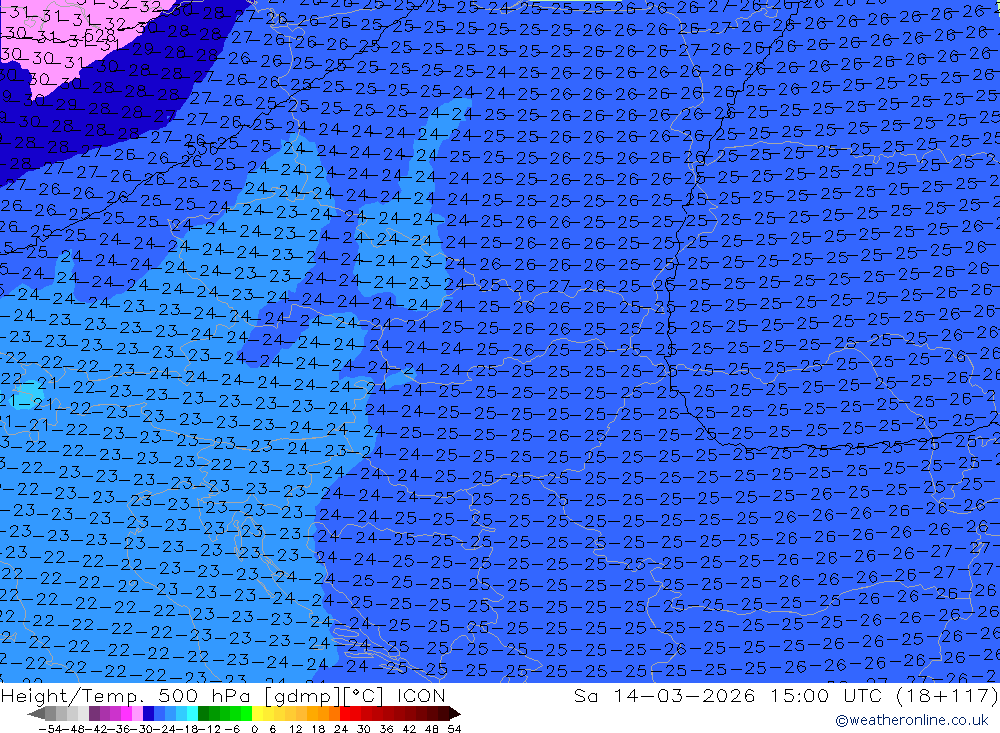The image size is (1000, 733).
Task: Click the (18+117) forecast run label
Action: (x=946, y=695)
